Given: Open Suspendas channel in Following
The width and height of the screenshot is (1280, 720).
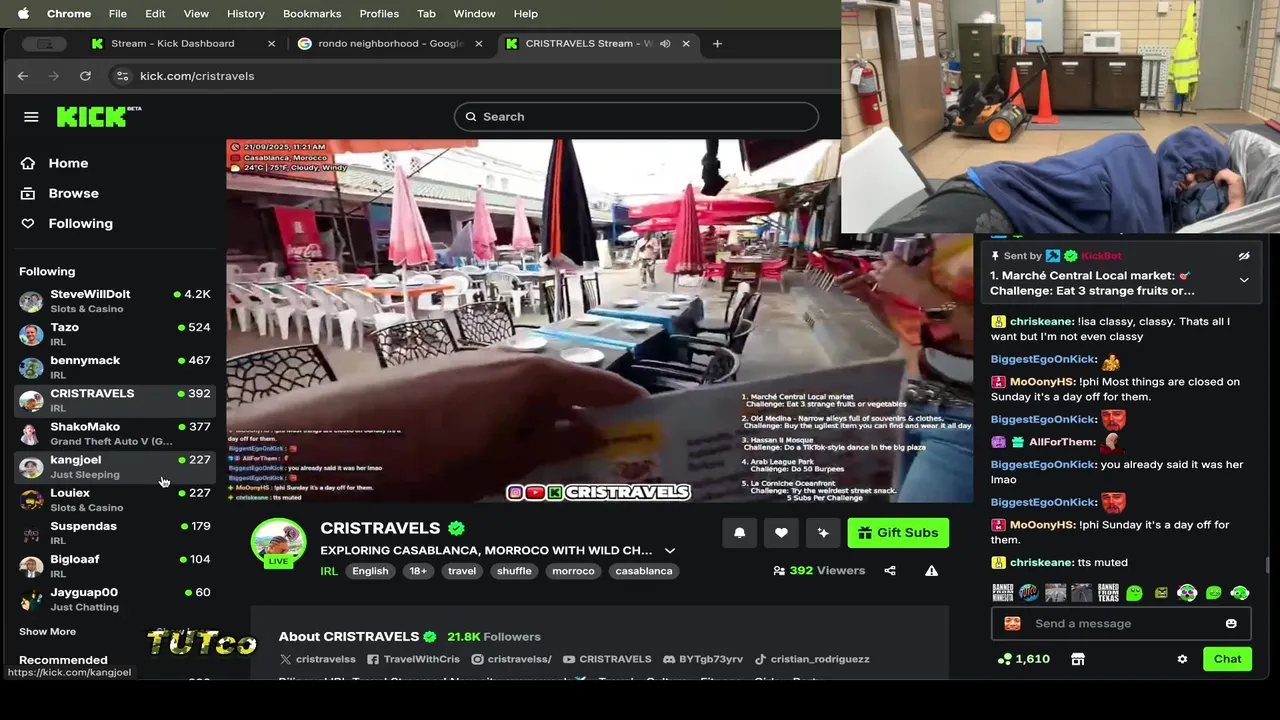Looking at the screenshot, I should [x=115, y=533].
